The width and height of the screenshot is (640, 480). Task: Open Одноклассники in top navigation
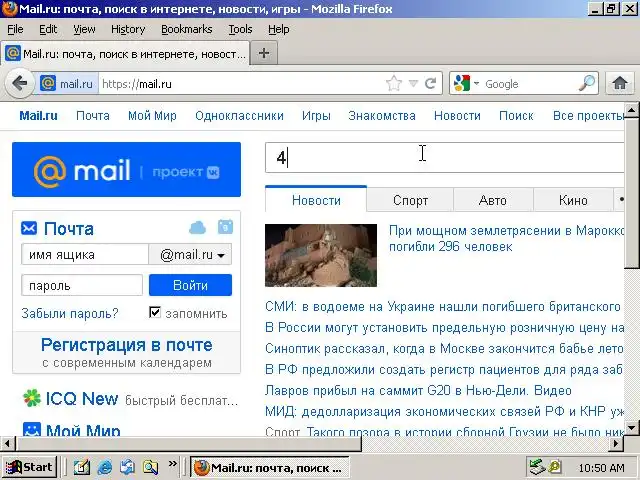239,116
